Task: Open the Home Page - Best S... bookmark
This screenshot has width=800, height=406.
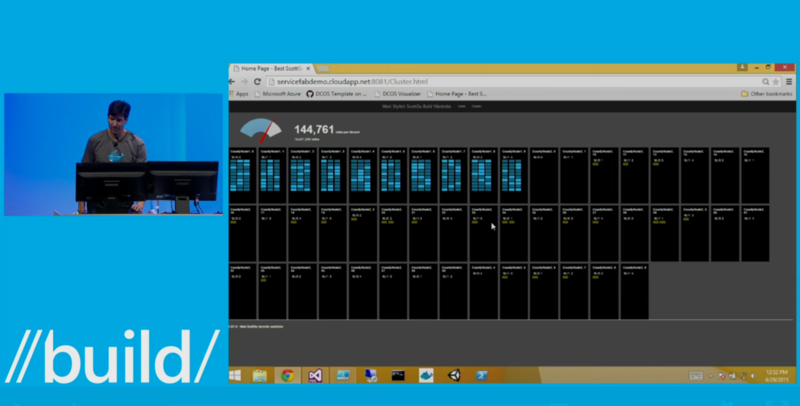Action: [457, 94]
